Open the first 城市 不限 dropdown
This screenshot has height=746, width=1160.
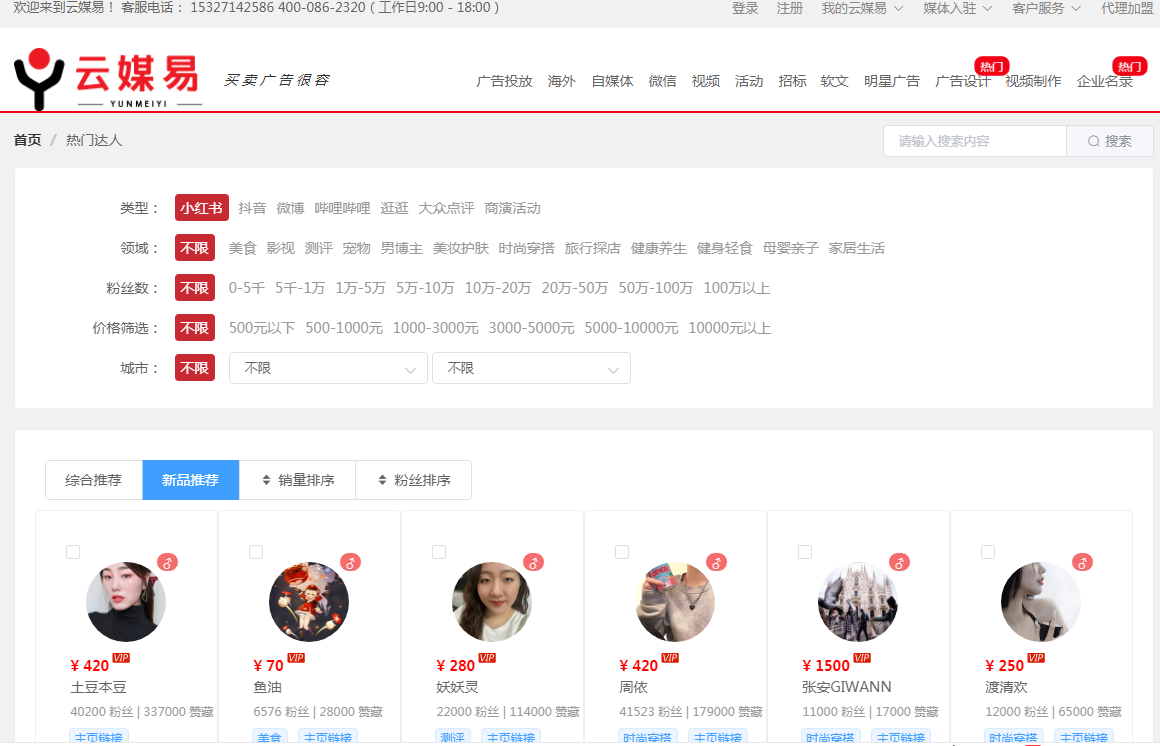coord(328,368)
